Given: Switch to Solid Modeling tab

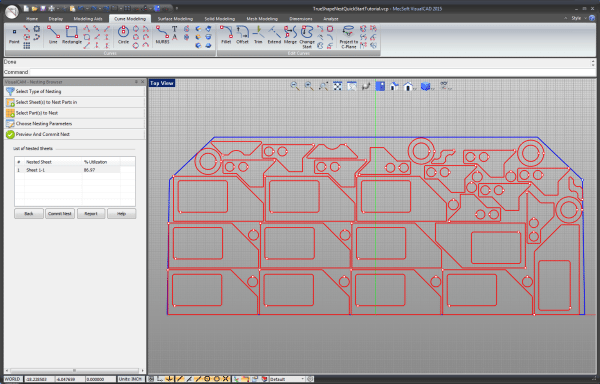Looking at the screenshot, I should point(220,19).
